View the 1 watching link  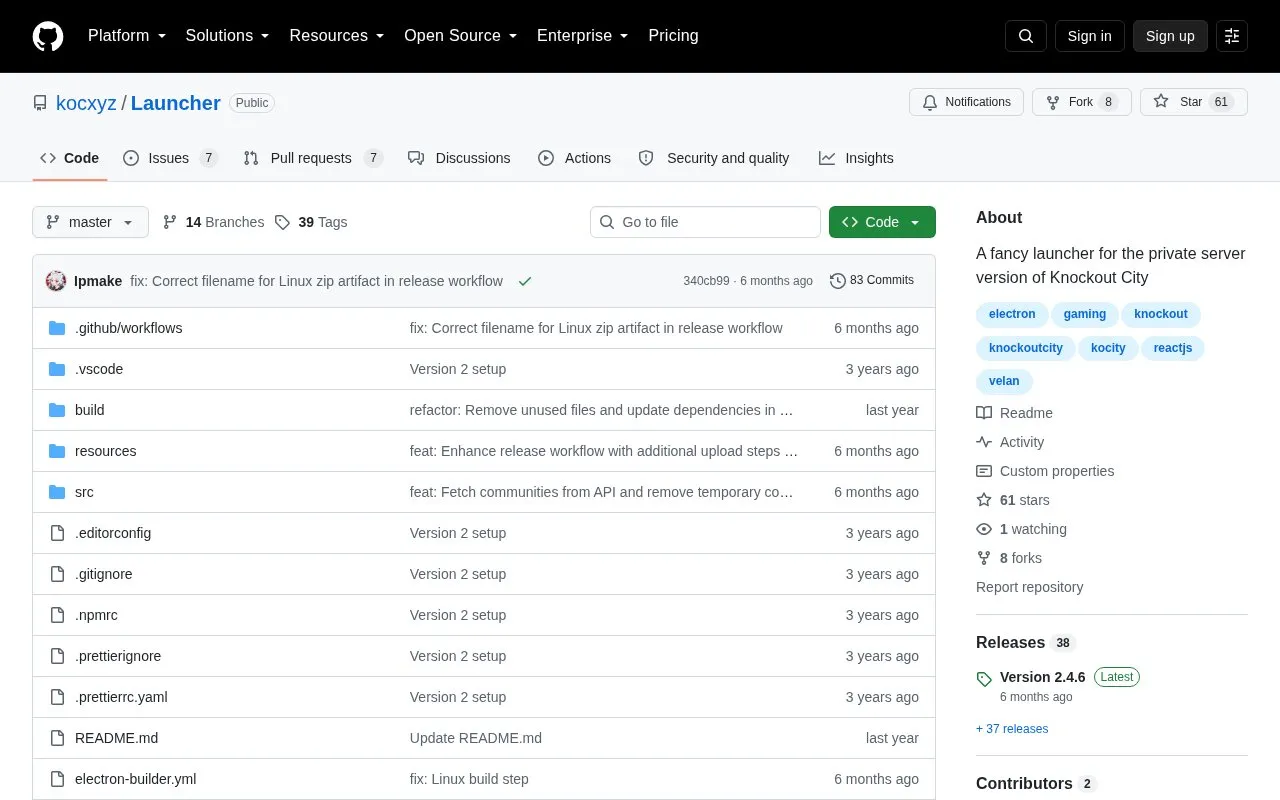click(1022, 529)
